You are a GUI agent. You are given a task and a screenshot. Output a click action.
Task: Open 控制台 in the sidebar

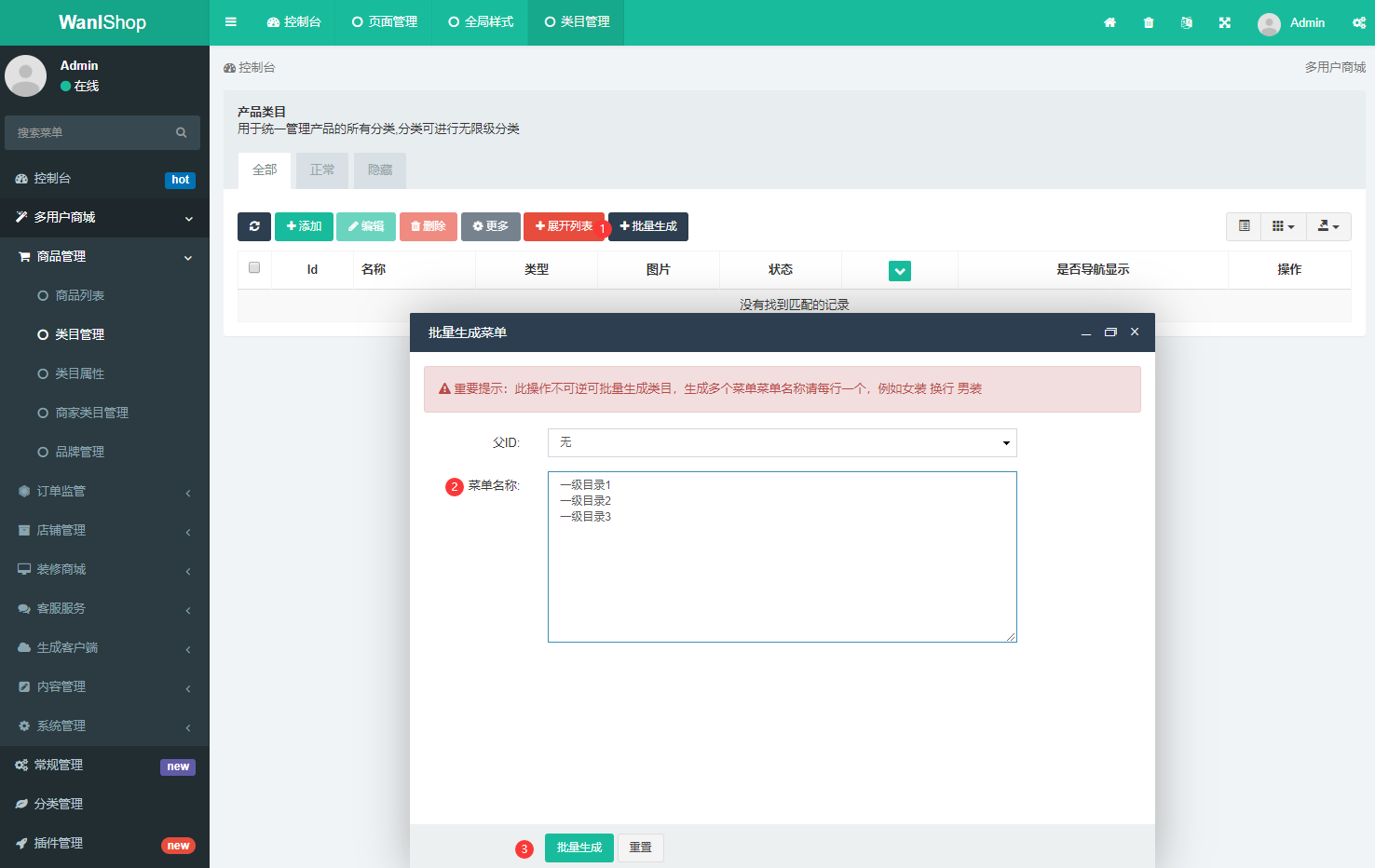pyautogui.click(x=104, y=179)
